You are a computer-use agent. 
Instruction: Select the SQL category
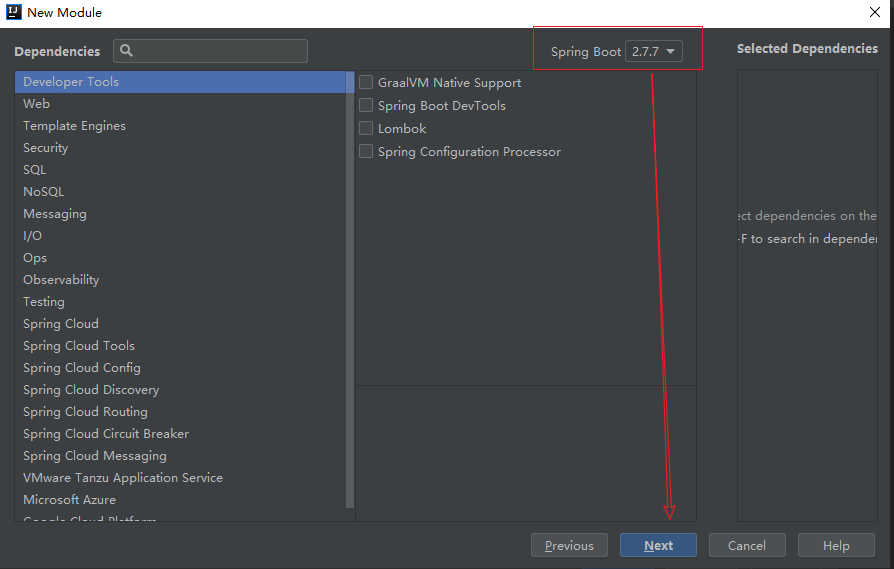(35, 170)
